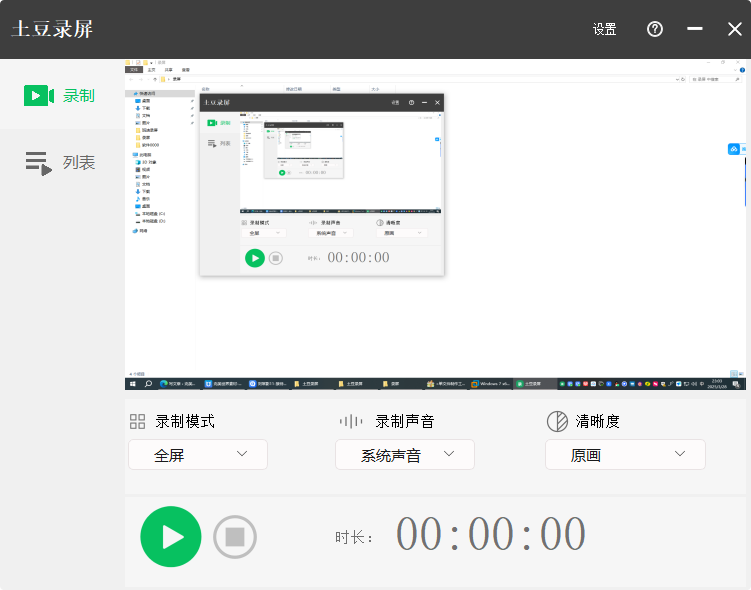Click the 清晰度 label with circle icon
751x590 pixels.
(x=583, y=421)
